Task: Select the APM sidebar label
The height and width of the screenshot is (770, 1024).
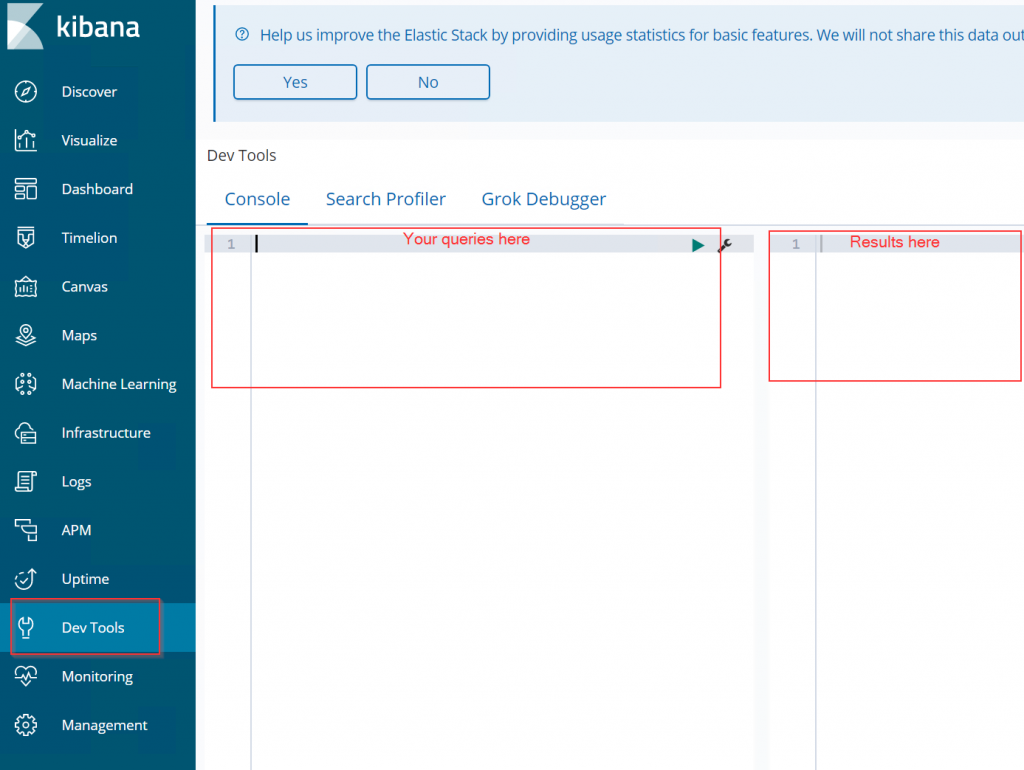Action: pos(76,530)
